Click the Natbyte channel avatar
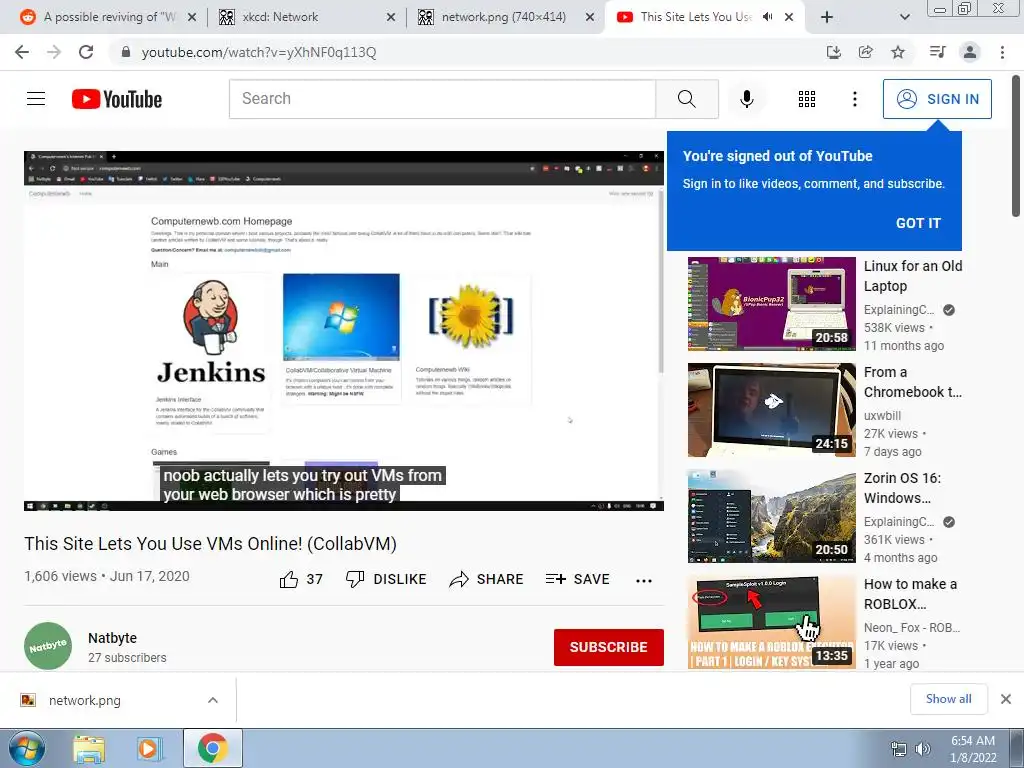The image size is (1024, 768). tap(48, 646)
